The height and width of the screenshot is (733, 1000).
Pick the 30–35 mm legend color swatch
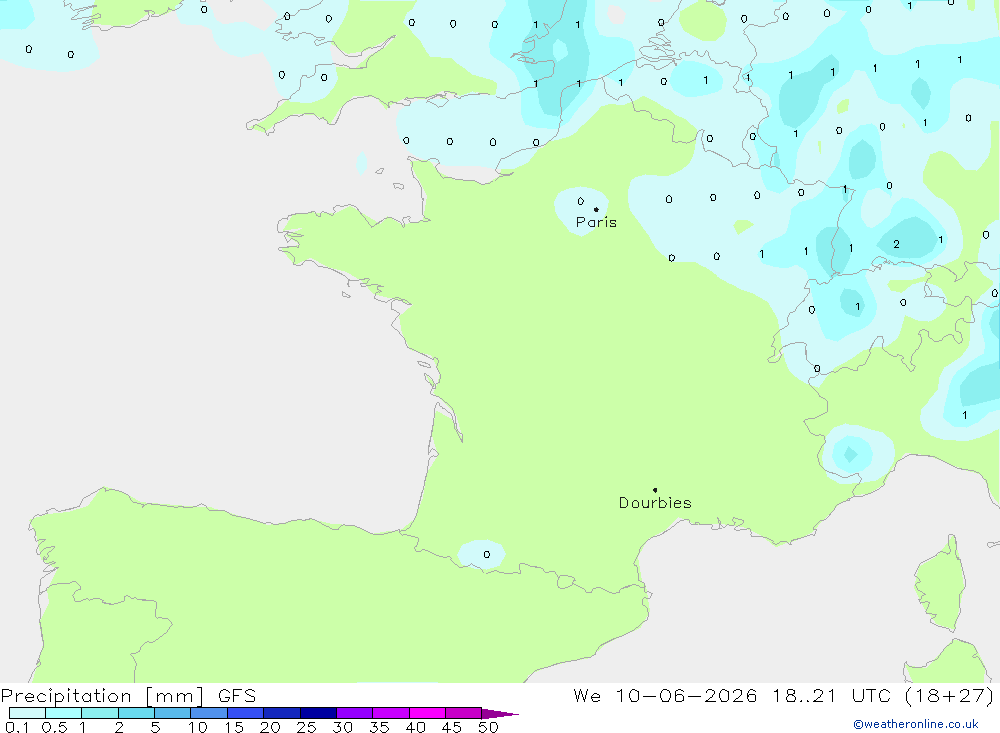pos(355,713)
